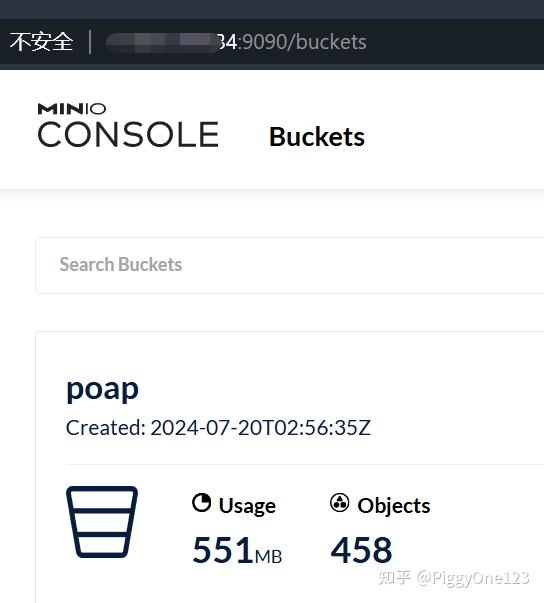Click the 458 objects count
544x603 pixels.
pos(361,550)
